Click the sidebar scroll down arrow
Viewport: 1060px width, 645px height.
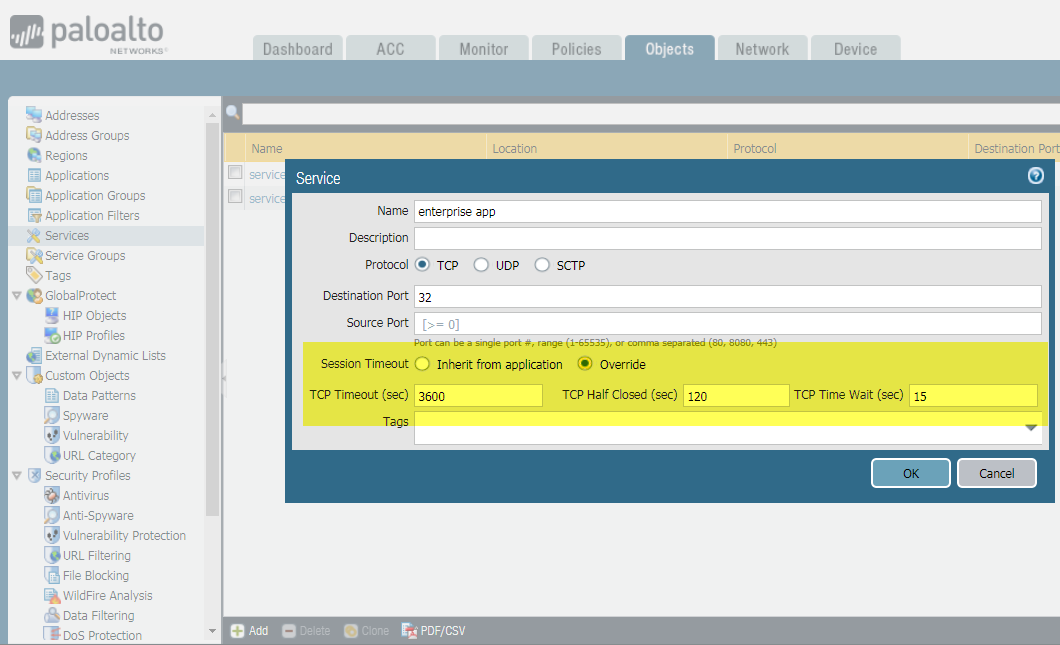212,631
